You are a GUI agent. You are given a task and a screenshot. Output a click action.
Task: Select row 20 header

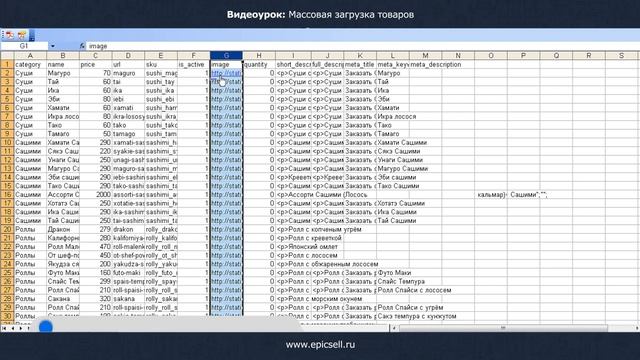[x=7, y=229]
